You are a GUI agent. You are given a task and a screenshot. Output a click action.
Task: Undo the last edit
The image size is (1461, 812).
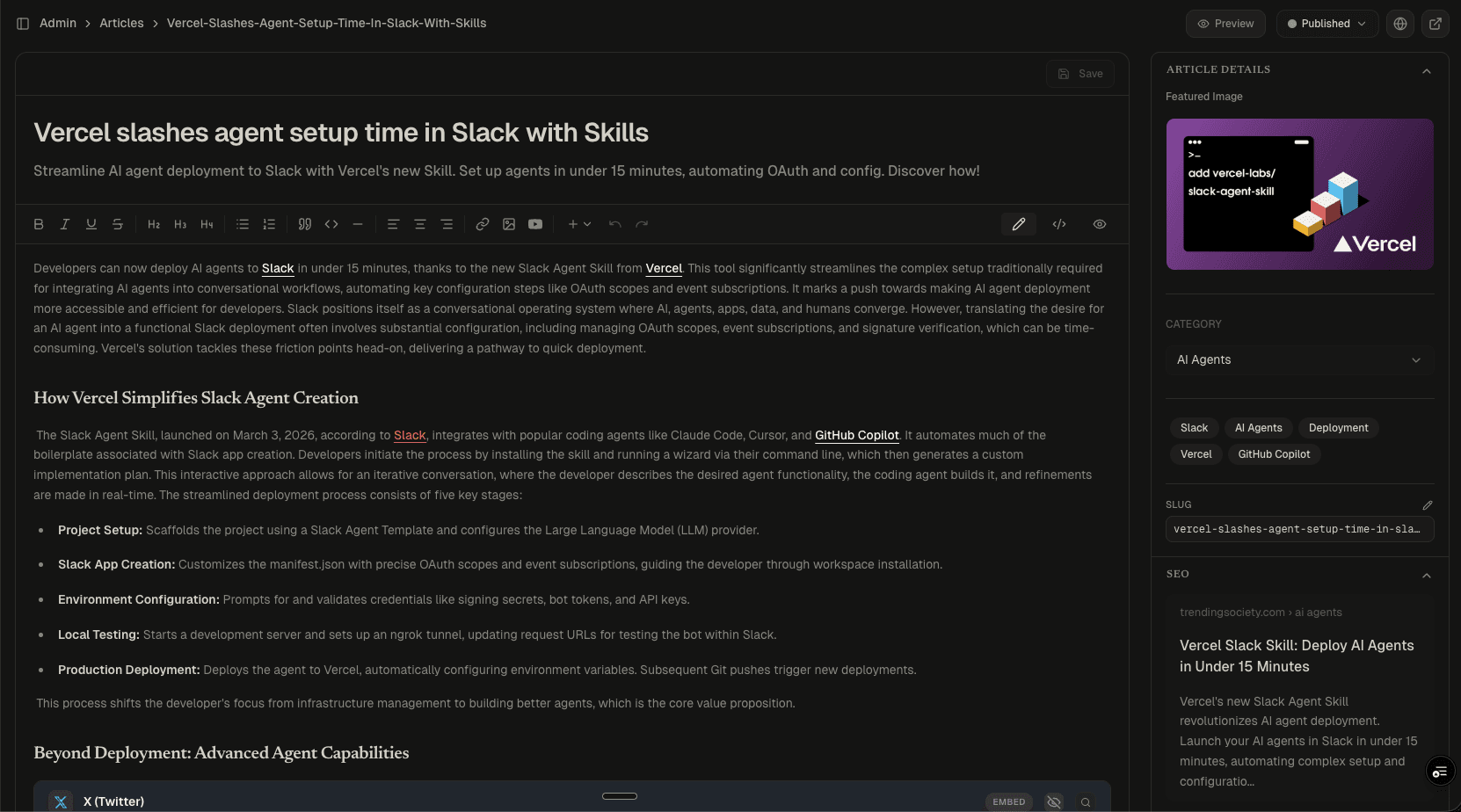(x=615, y=224)
